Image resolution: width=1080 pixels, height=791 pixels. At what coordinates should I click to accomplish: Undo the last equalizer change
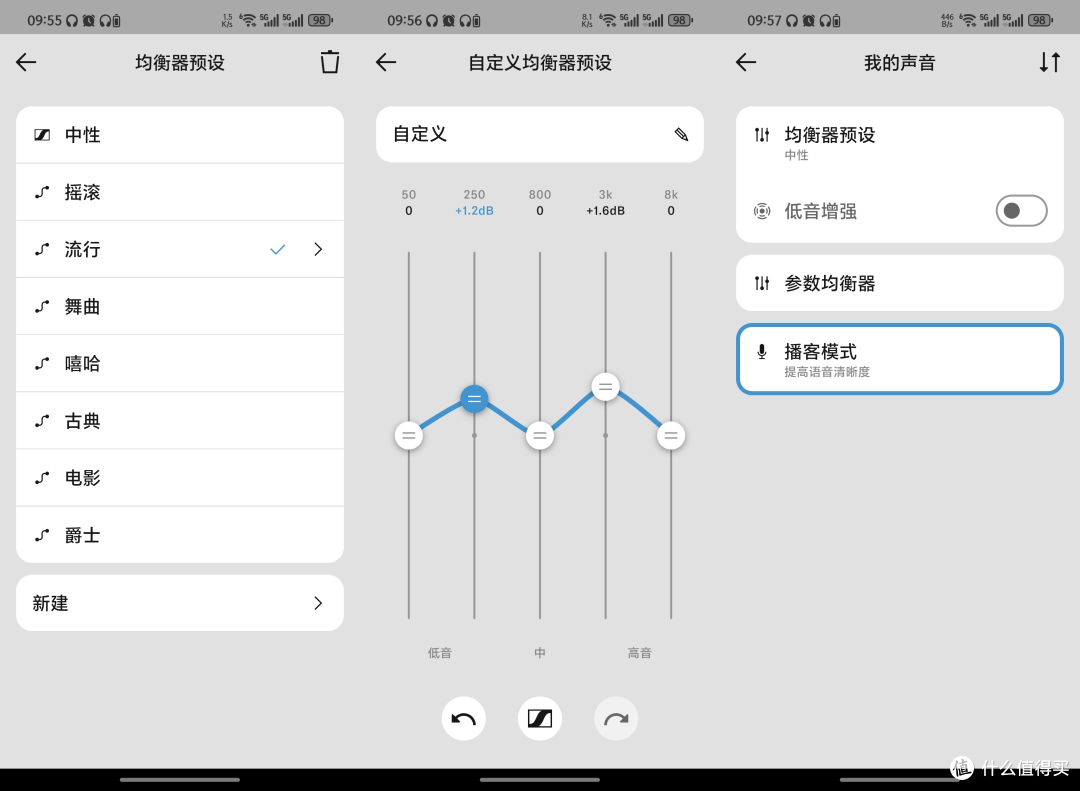(x=464, y=719)
